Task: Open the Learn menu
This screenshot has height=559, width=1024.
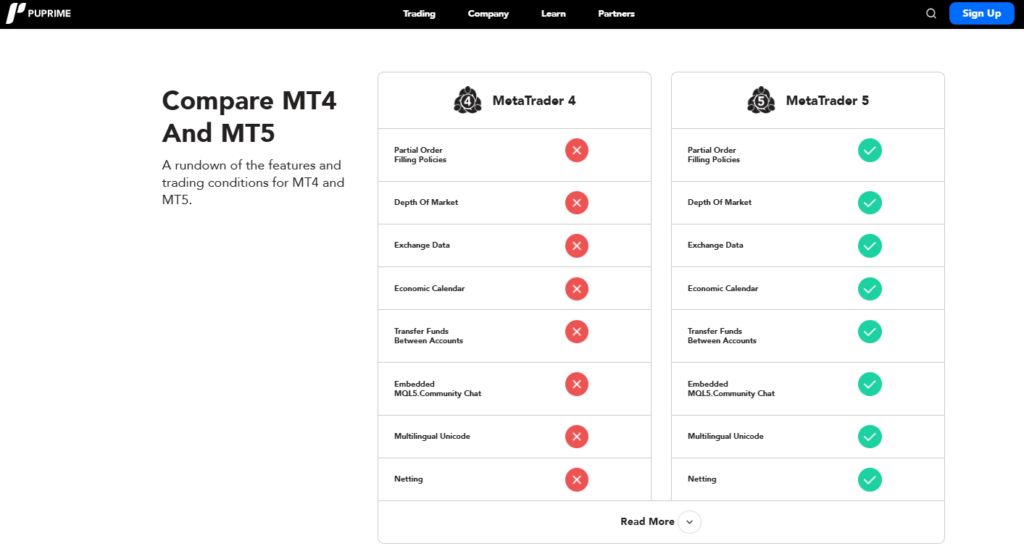Action: (x=553, y=14)
